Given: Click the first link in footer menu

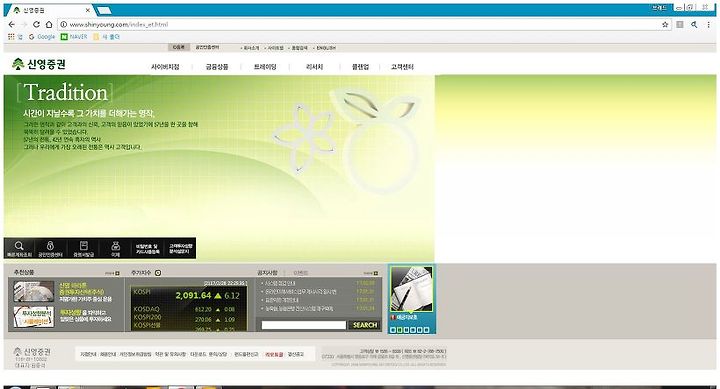Looking at the screenshot, I should [x=88, y=355].
